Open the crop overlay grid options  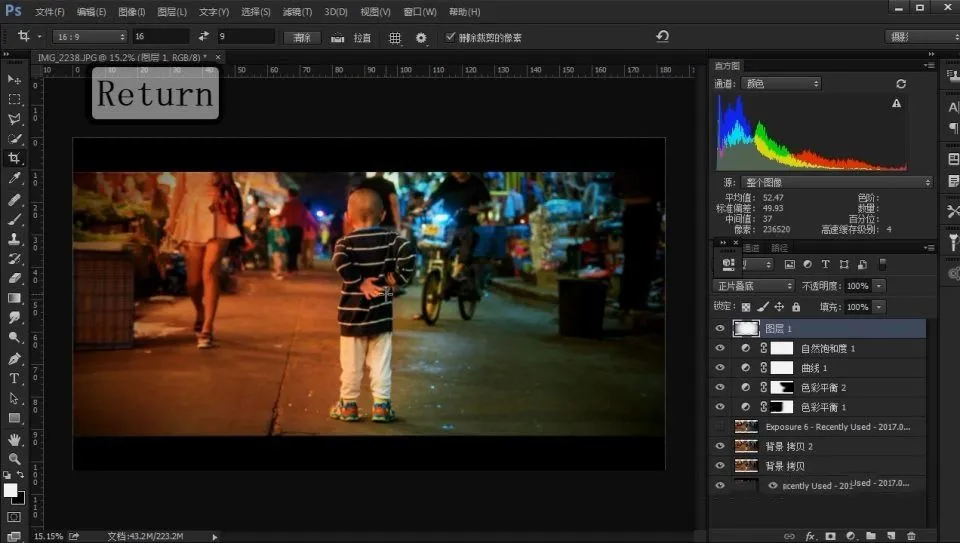click(x=395, y=37)
